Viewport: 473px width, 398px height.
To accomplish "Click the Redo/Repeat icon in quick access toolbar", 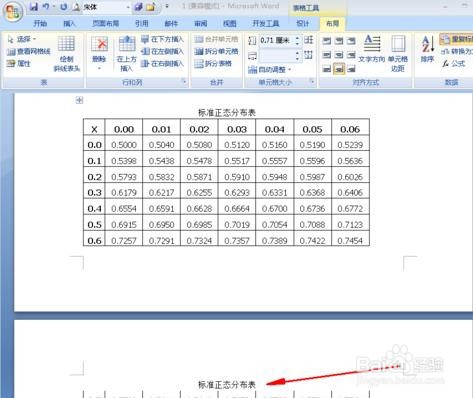I will [x=64, y=6].
